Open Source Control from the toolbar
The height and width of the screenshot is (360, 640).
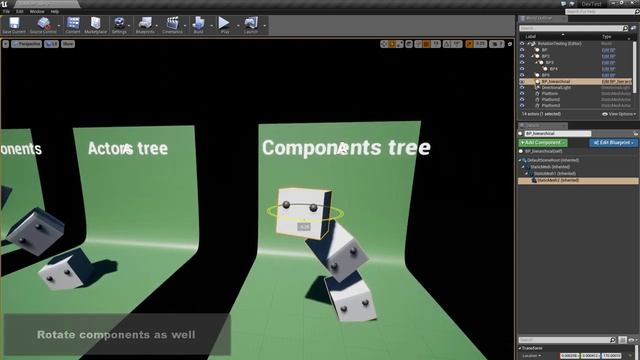pos(43,25)
